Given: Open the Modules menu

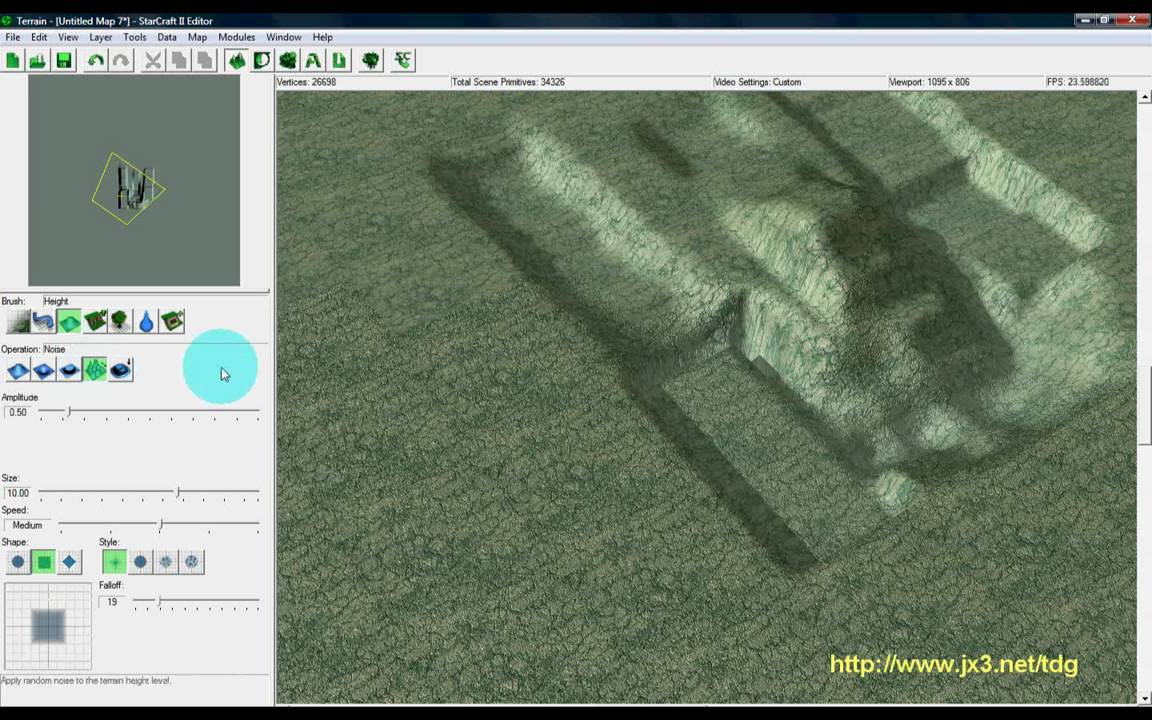Looking at the screenshot, I should (x=237, y=37).
